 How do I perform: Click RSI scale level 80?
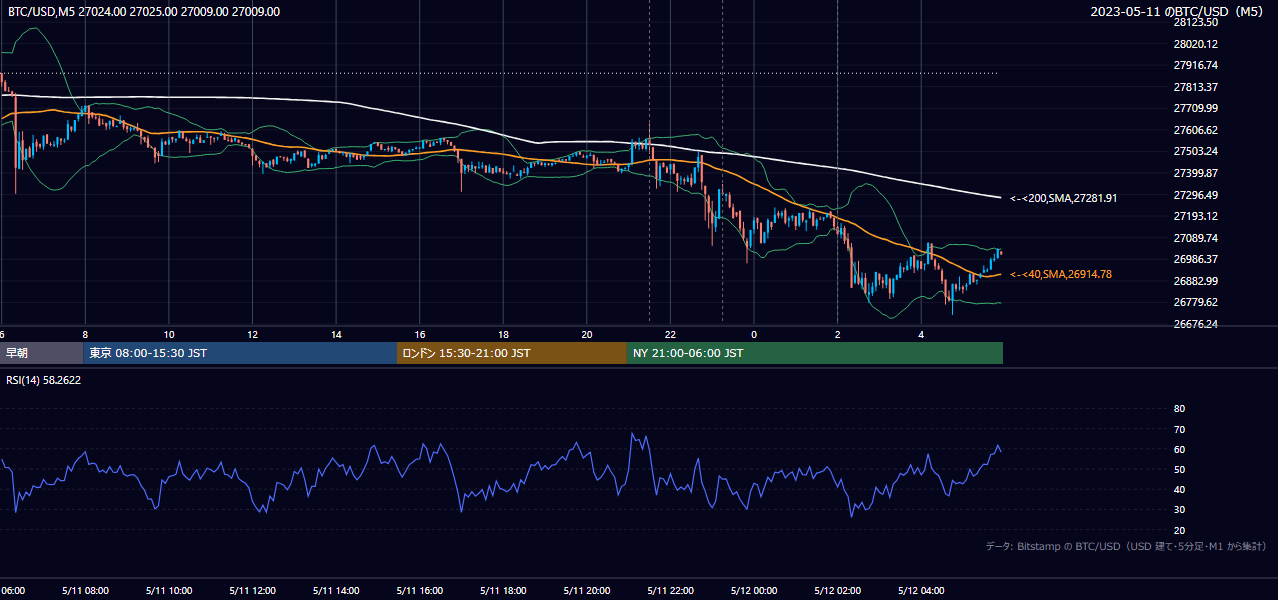click(x=1179, y=409)
